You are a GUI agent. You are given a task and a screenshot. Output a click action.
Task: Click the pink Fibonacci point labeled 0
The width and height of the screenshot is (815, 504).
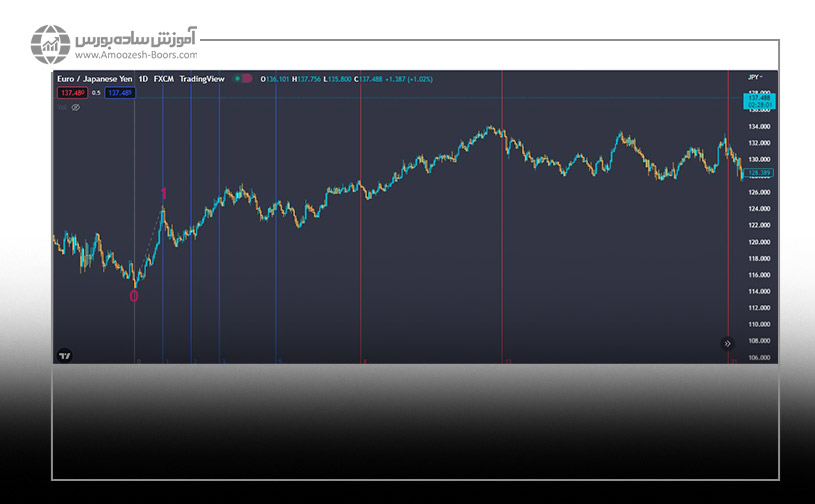point(134,296)
